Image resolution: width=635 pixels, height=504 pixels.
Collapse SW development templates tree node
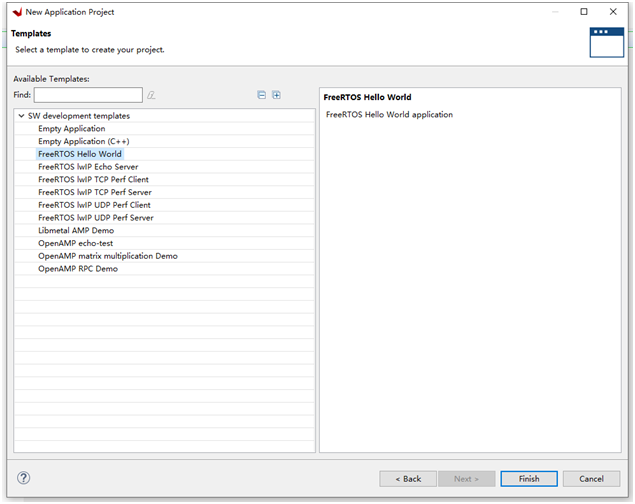pos(21,116)
